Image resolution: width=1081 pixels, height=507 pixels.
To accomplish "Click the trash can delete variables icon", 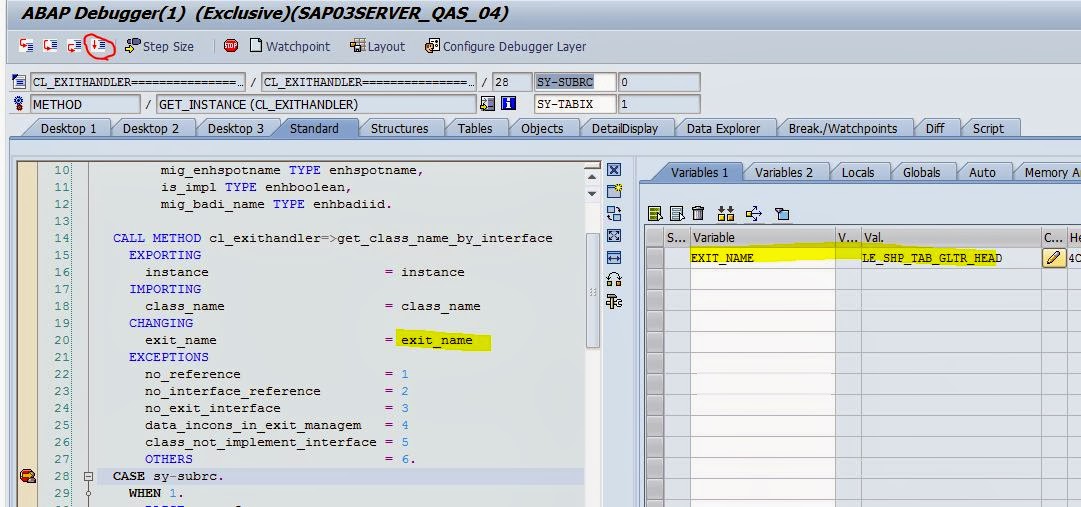I will tap(698, 213).
